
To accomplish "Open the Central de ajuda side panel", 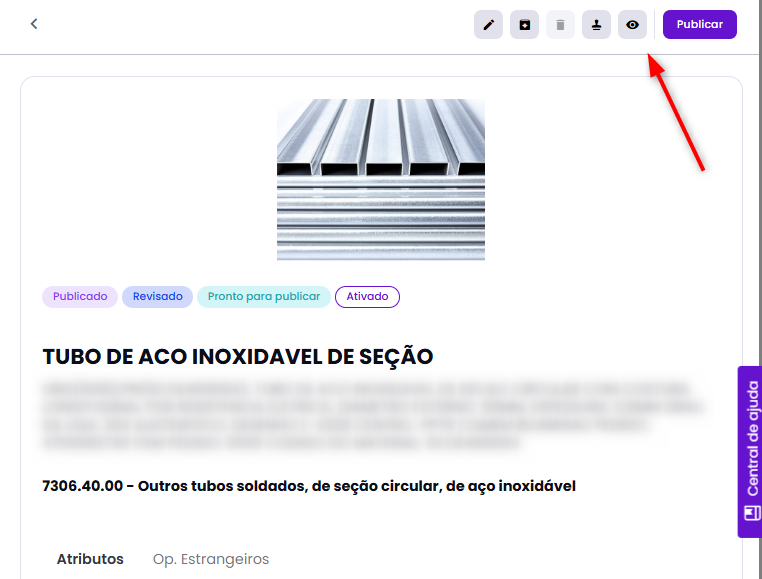I will tap(751, 440).
